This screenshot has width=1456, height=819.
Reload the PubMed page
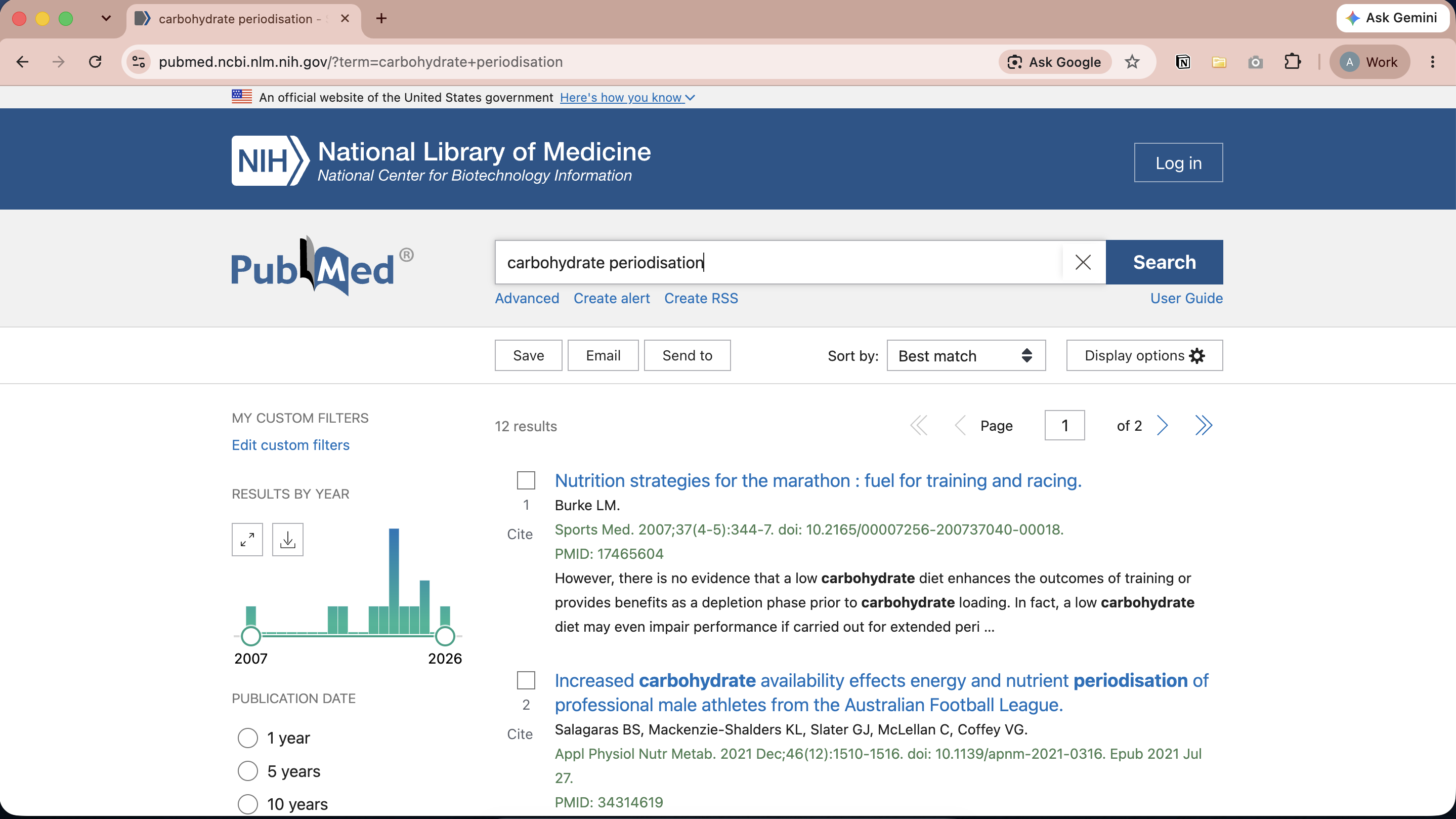[x=95, y=62]
